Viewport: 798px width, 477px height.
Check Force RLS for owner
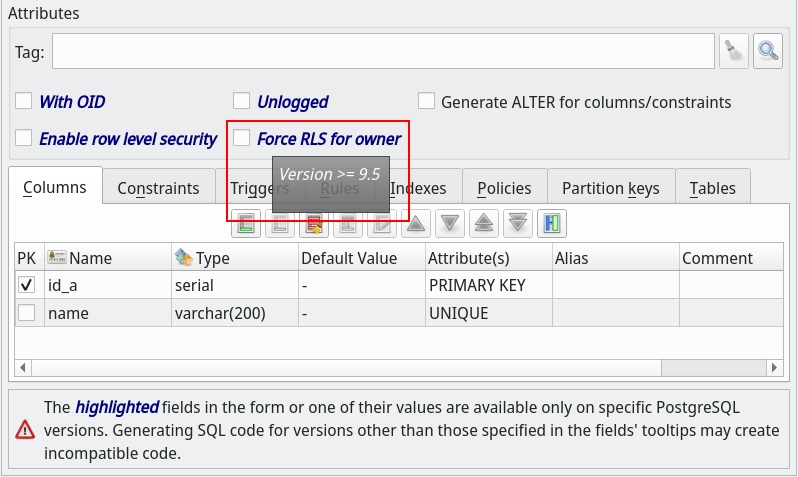(241, 137)
